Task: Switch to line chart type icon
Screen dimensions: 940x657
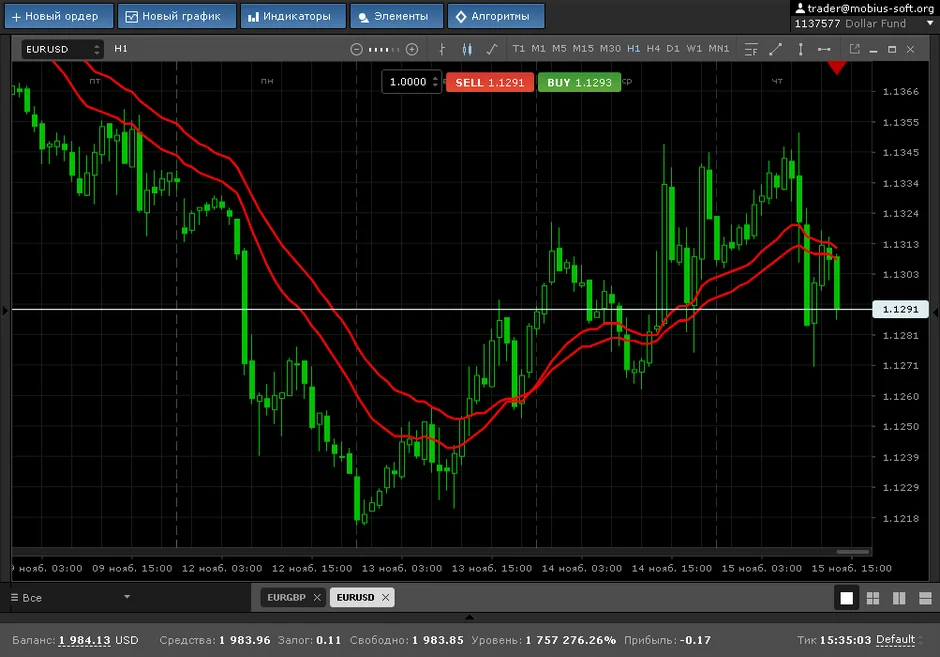Action: (x=492, y=49)
